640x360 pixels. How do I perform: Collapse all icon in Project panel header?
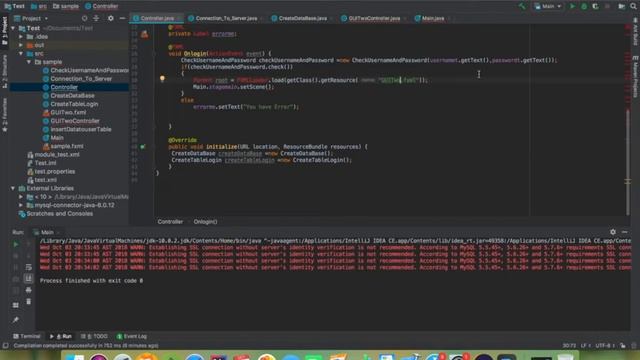96,18
